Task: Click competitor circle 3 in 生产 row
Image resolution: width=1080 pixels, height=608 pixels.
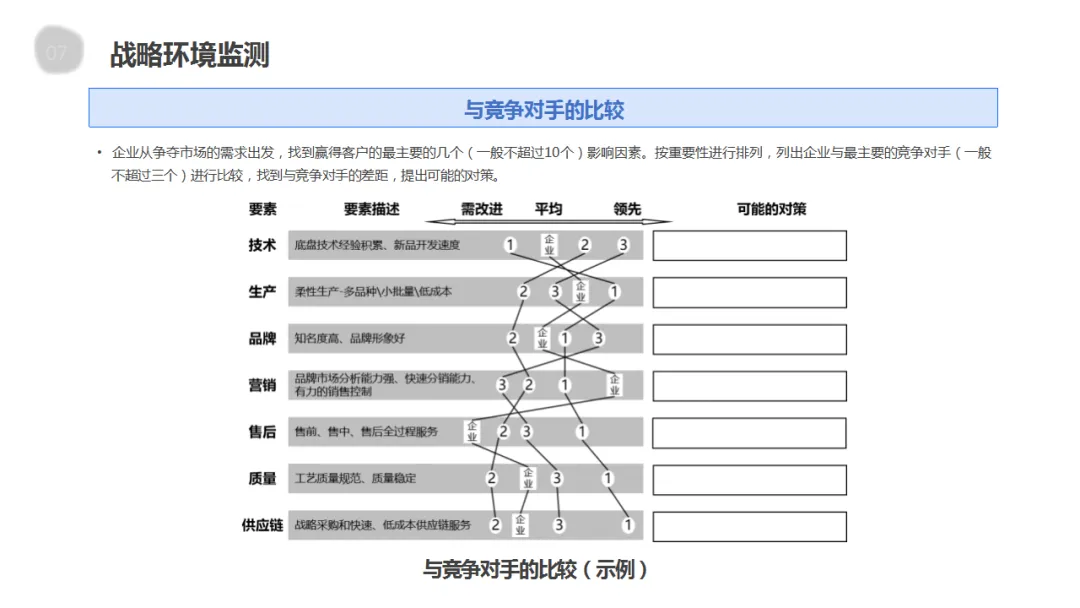Action: (x=555, y=292)
